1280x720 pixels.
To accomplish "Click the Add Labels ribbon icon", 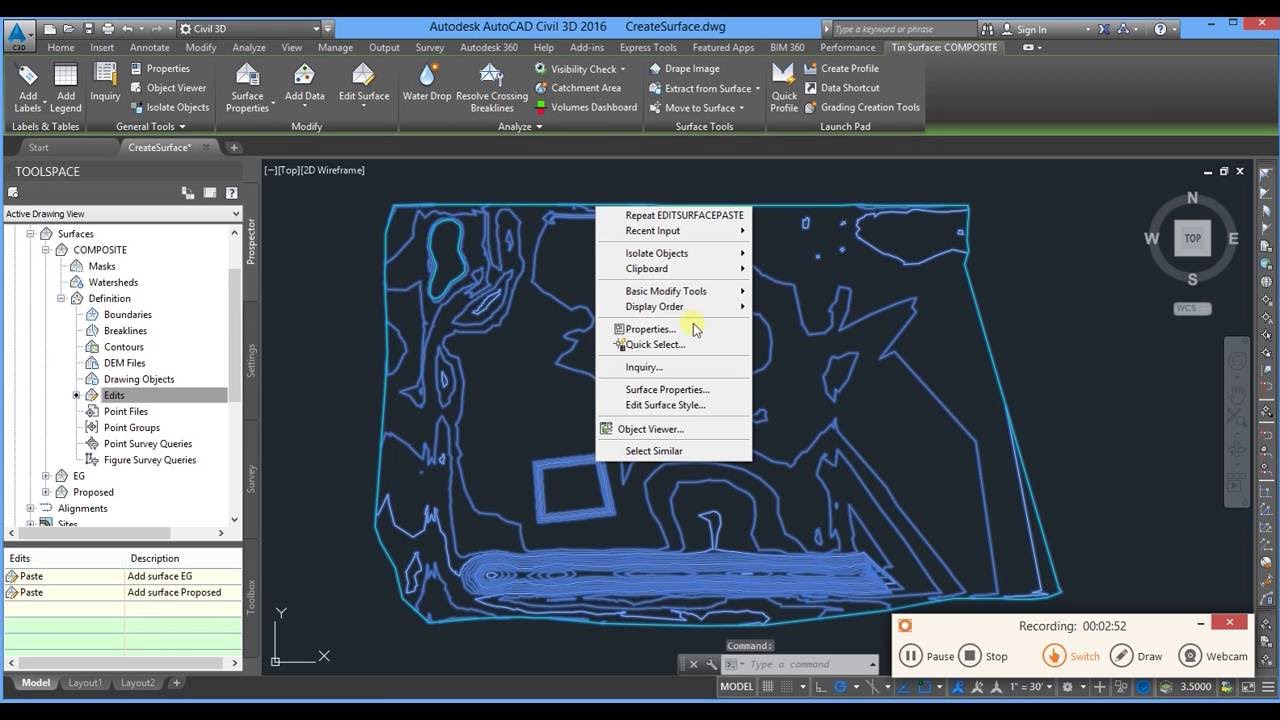I will (27, 87).
